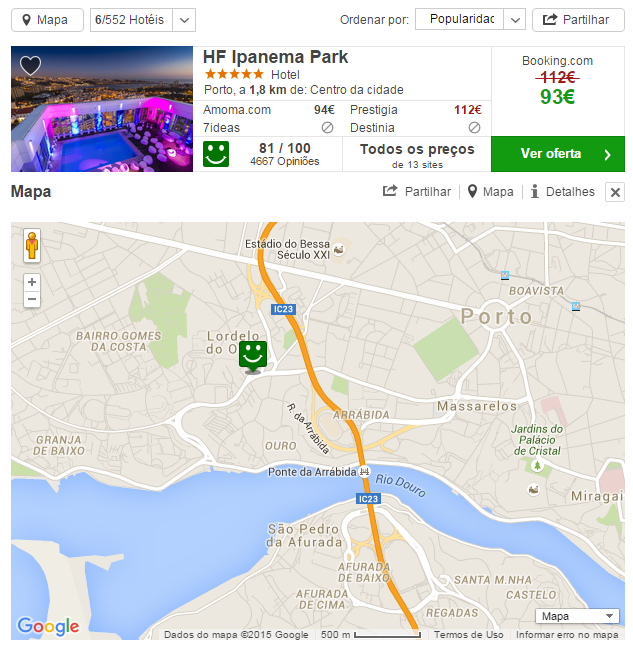Switch to the Mapa tab in panel
This screenshot has width=633, height=646.
coord(491,192)
